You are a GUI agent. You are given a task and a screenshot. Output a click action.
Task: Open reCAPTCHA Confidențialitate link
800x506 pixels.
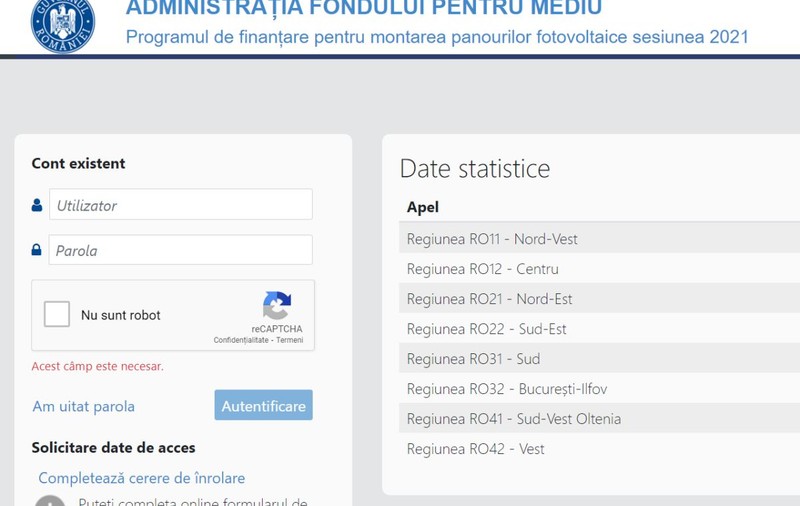(241, 340)
